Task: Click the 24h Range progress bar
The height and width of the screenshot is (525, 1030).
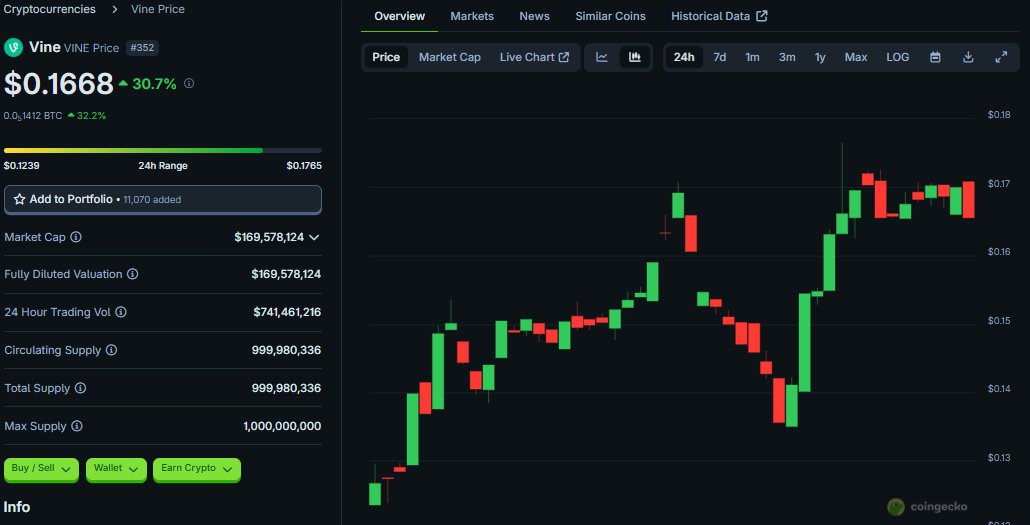Action: (x=163, y=150)
